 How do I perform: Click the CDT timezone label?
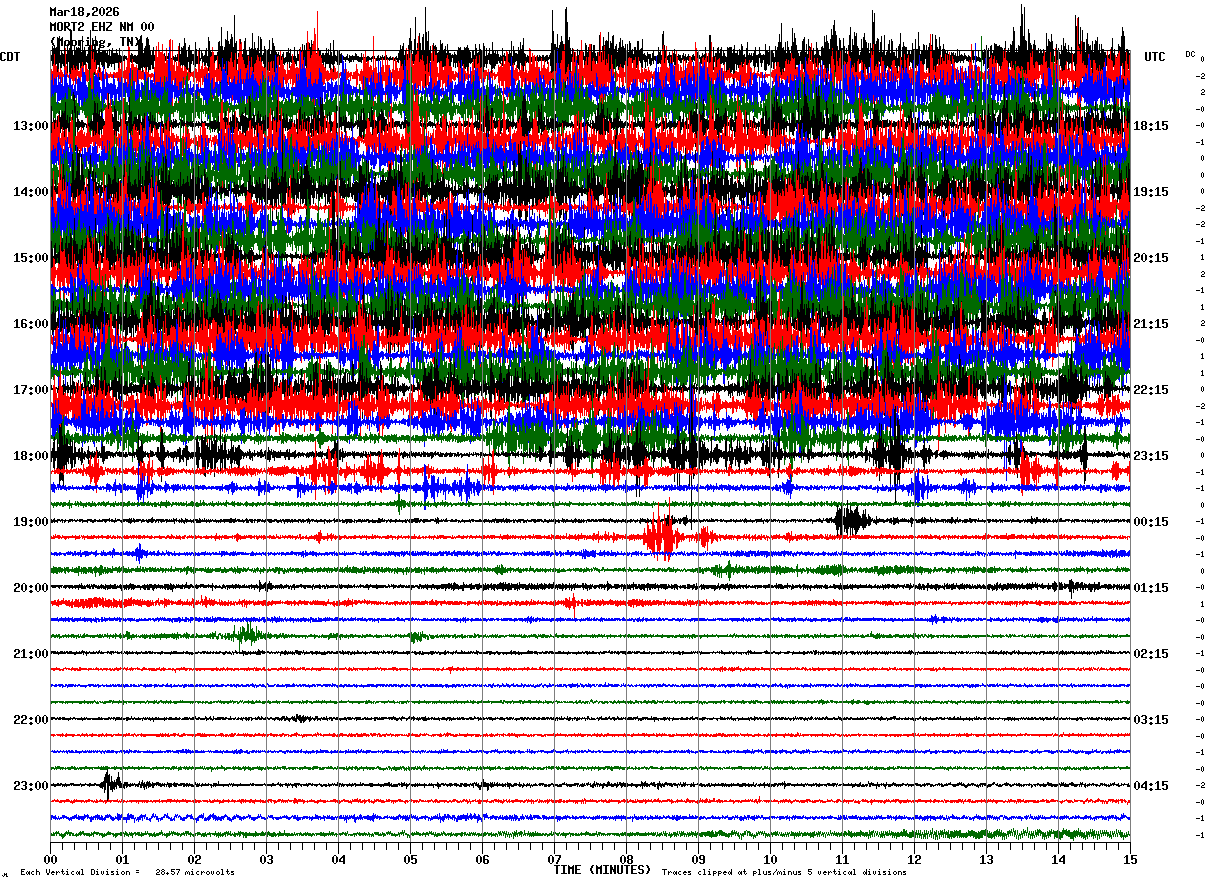pyautogui.click(x=10, y=57)
